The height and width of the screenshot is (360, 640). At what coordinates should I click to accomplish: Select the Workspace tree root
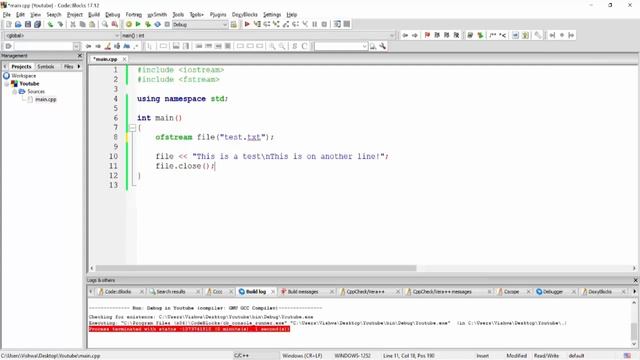click(24, 76)
